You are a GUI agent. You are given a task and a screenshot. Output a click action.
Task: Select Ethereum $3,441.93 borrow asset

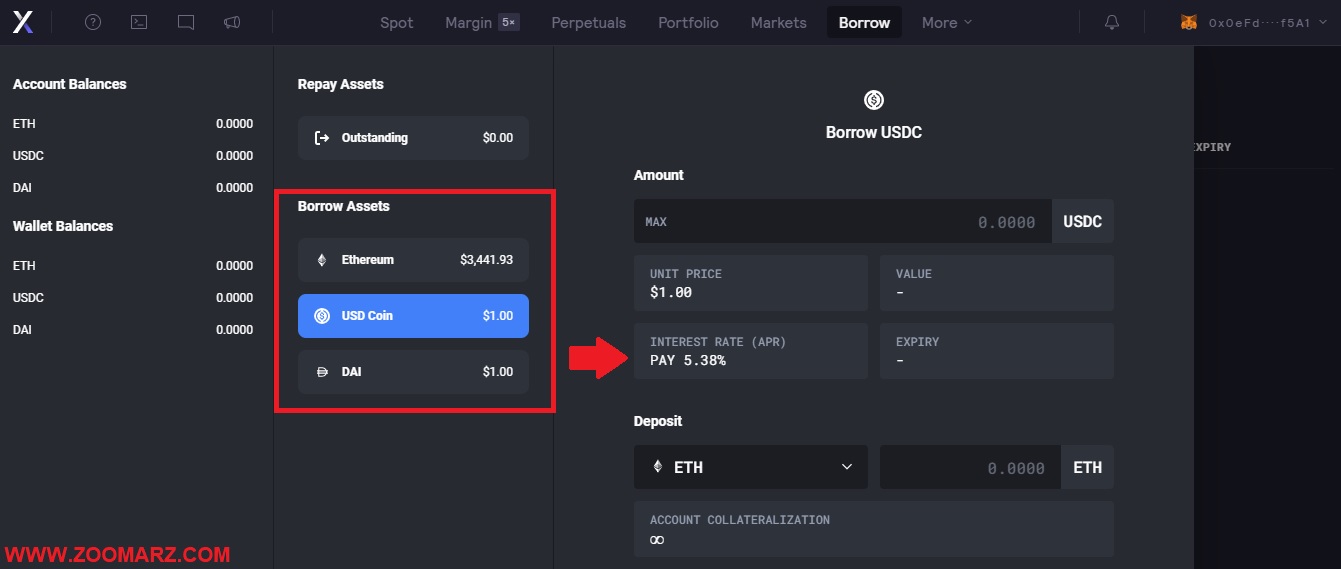pyautogui.click(x=413, y=260)
